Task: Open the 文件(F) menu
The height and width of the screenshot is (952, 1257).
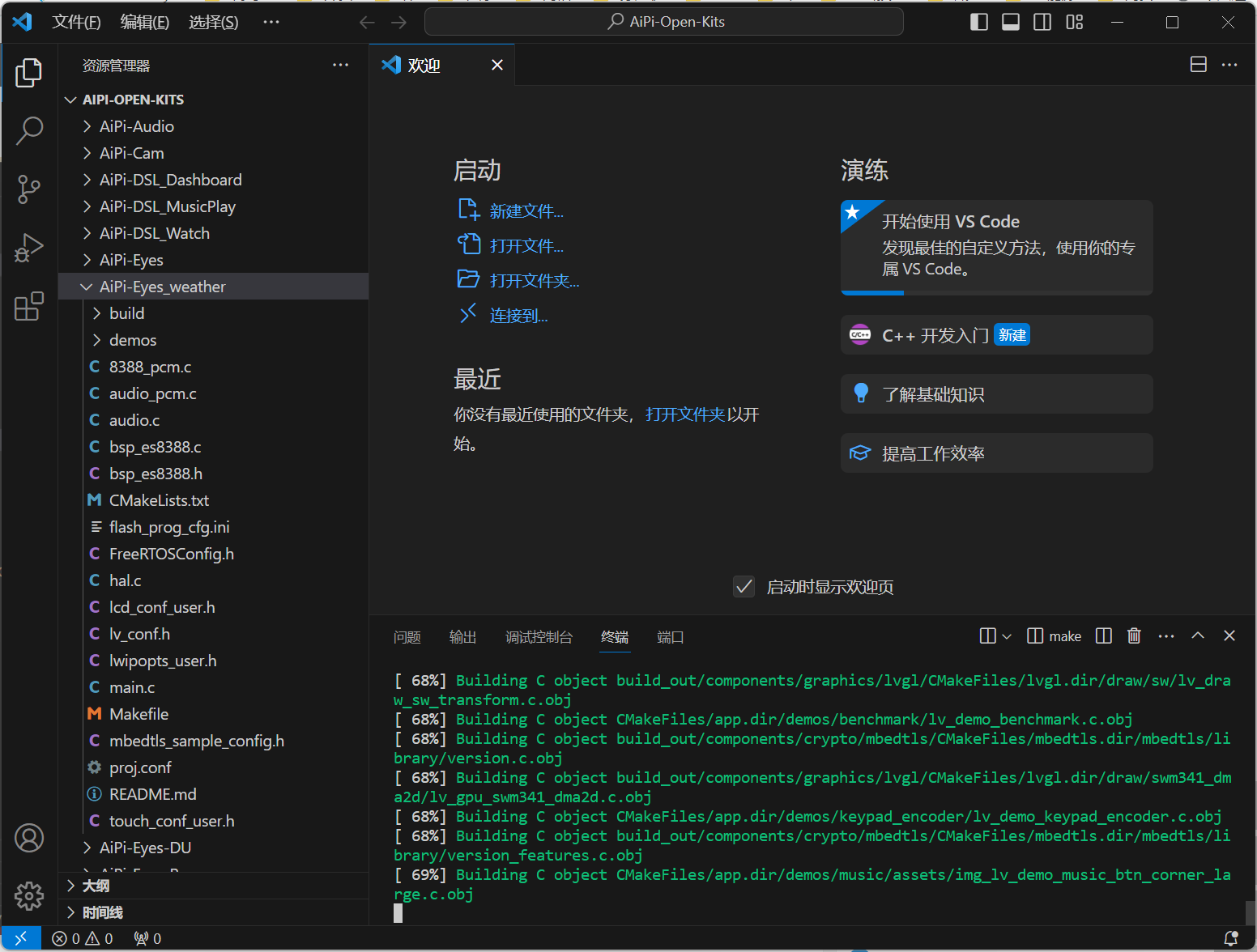Action: click(76, 22)
